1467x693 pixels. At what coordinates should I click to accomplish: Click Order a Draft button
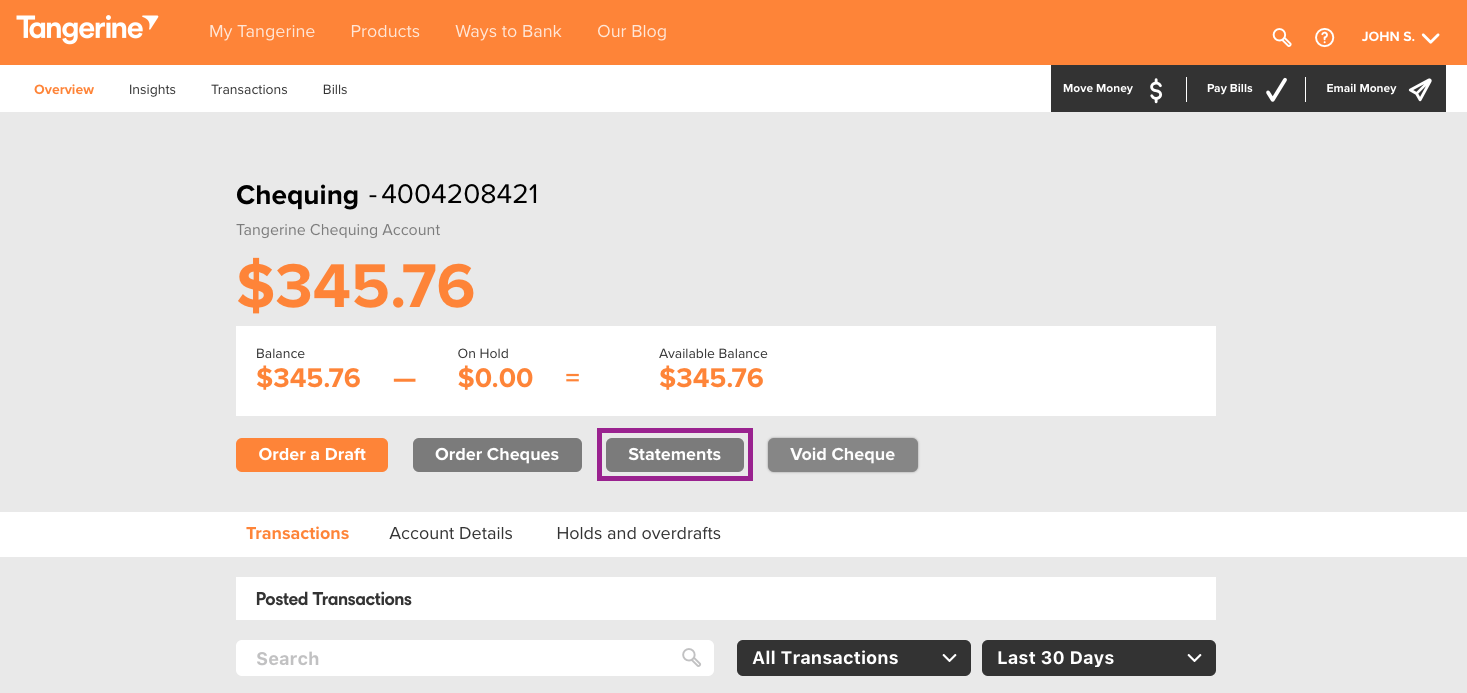pyautogui.click(x=312, y=454)
